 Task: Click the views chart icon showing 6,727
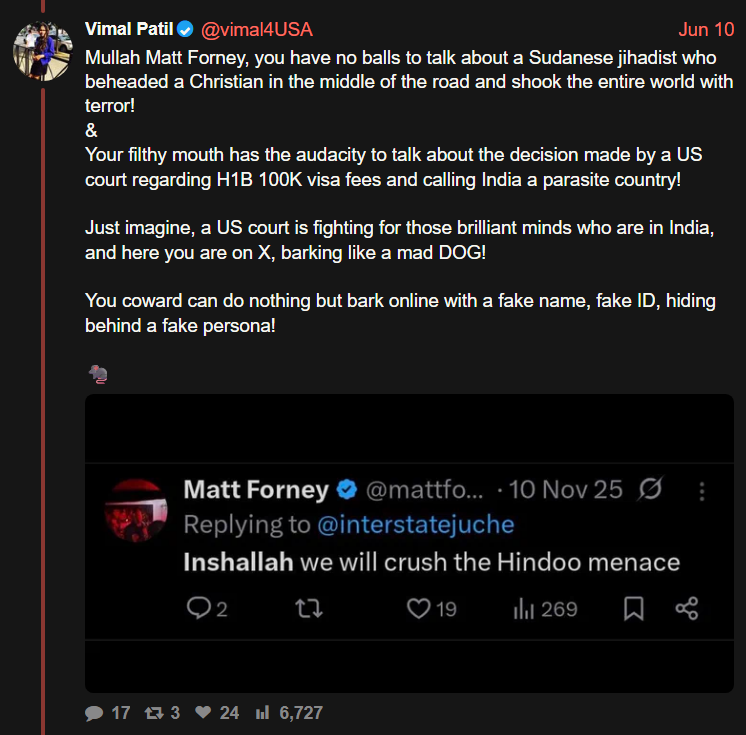click(262, 712)
